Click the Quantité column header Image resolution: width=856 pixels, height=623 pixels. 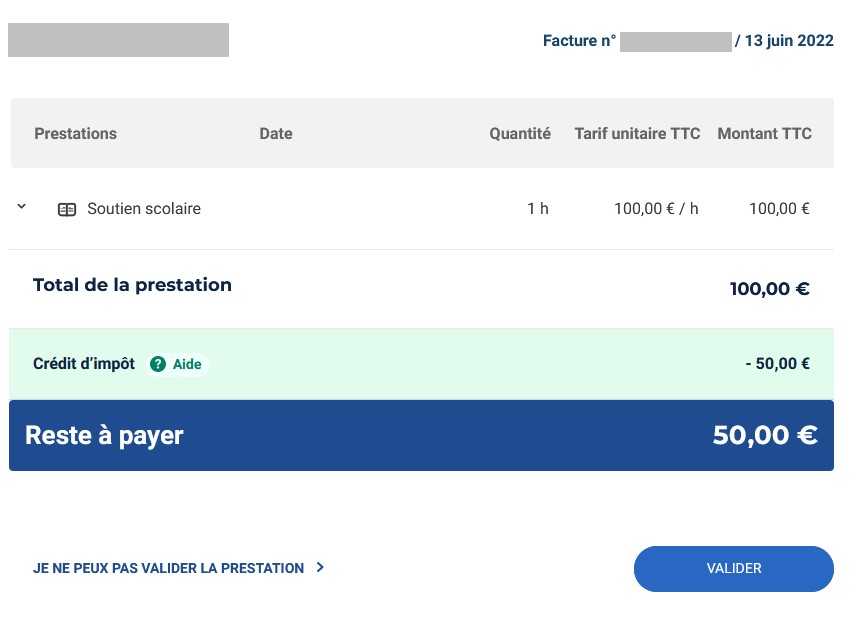pos(520,134)
